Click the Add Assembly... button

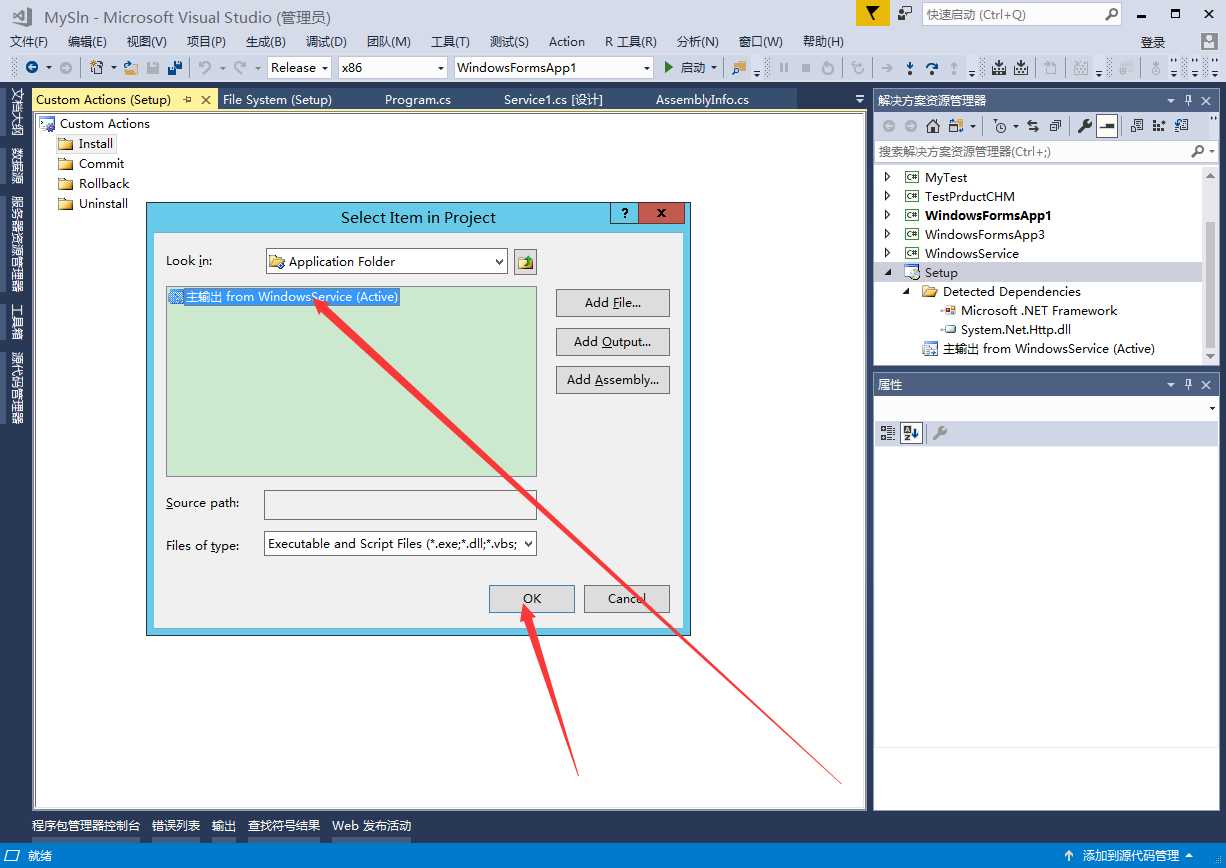613,380
